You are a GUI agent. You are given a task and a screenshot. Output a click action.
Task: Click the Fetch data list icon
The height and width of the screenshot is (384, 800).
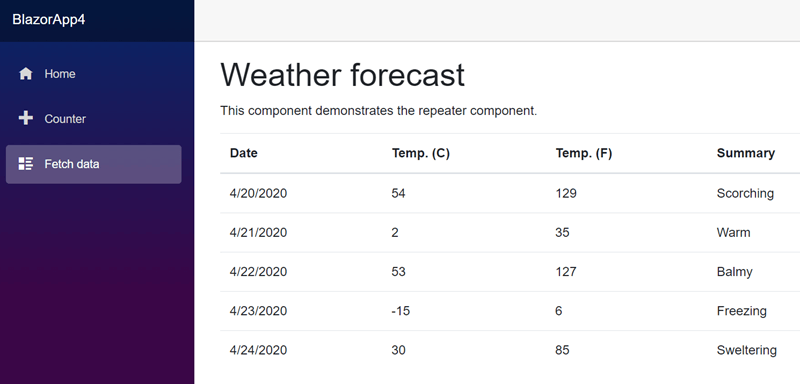[x=26, y=164]
